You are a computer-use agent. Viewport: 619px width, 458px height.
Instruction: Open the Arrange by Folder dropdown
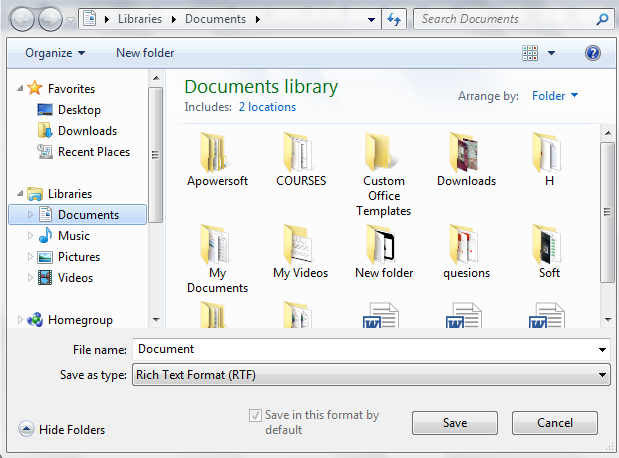pyautogui.click(x=555, y=96)
